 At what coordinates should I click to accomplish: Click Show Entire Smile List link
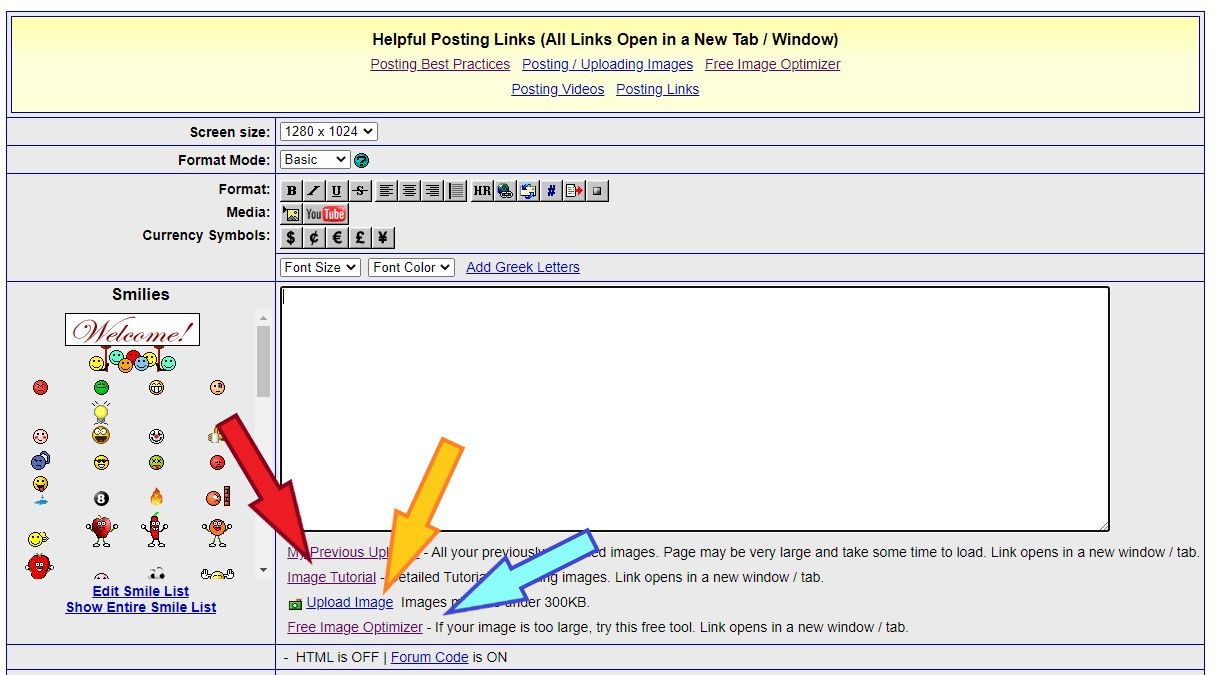(x=141, y=607)
